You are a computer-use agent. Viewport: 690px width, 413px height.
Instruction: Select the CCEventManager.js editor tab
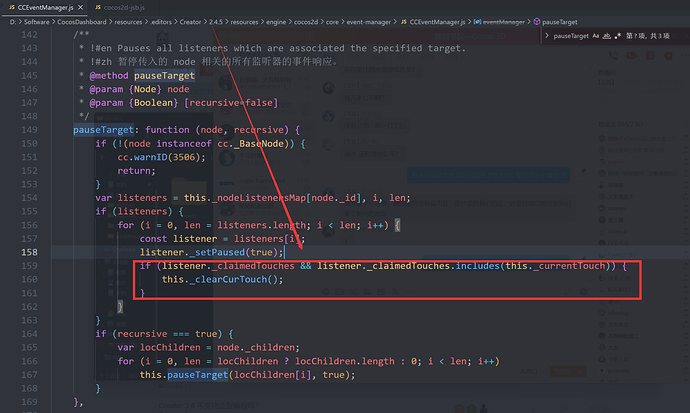click(45, 7)
